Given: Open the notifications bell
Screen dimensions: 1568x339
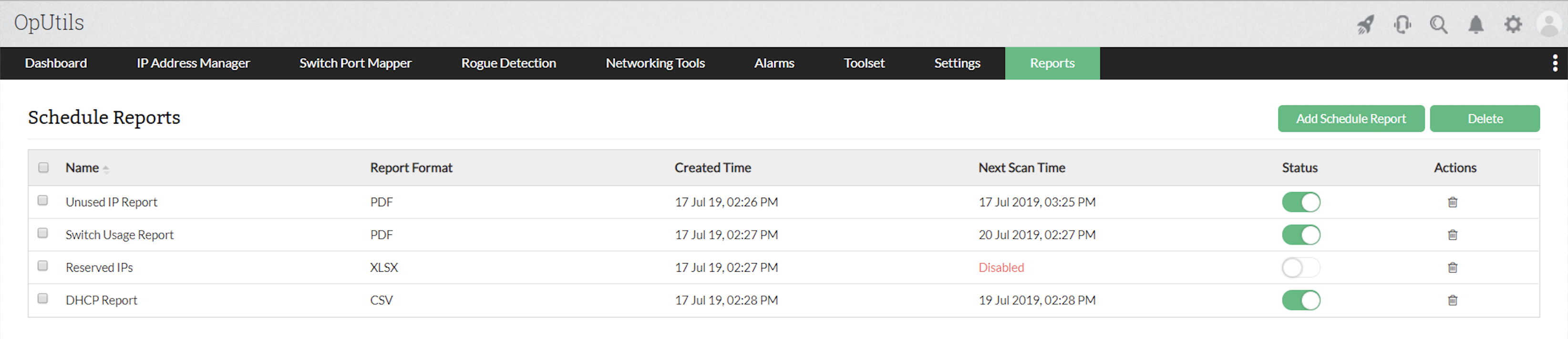Looking at the screenshot, I should tap(1475, 25).
